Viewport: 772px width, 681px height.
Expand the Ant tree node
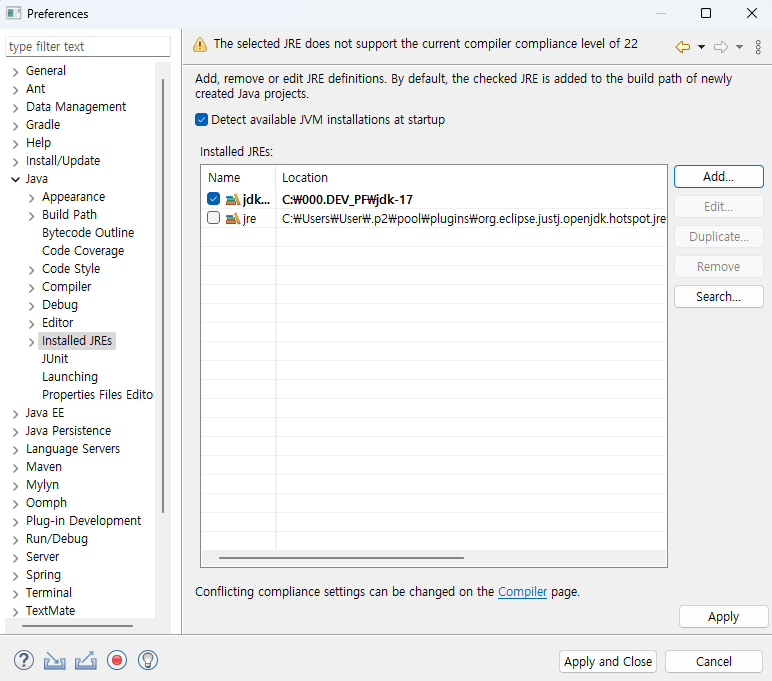click(16, 90)
